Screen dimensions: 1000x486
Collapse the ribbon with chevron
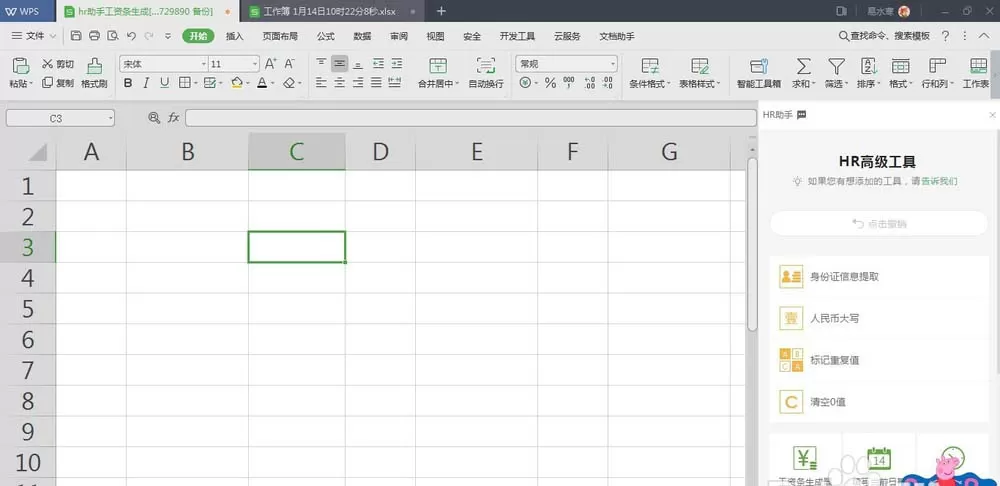click(984, 36)
